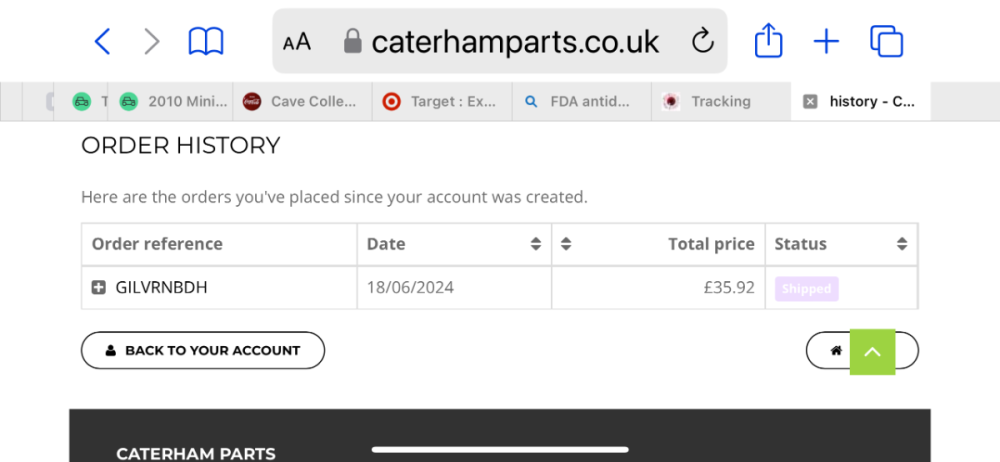Tap the AA reader settings button

click(x=297, y=42)
